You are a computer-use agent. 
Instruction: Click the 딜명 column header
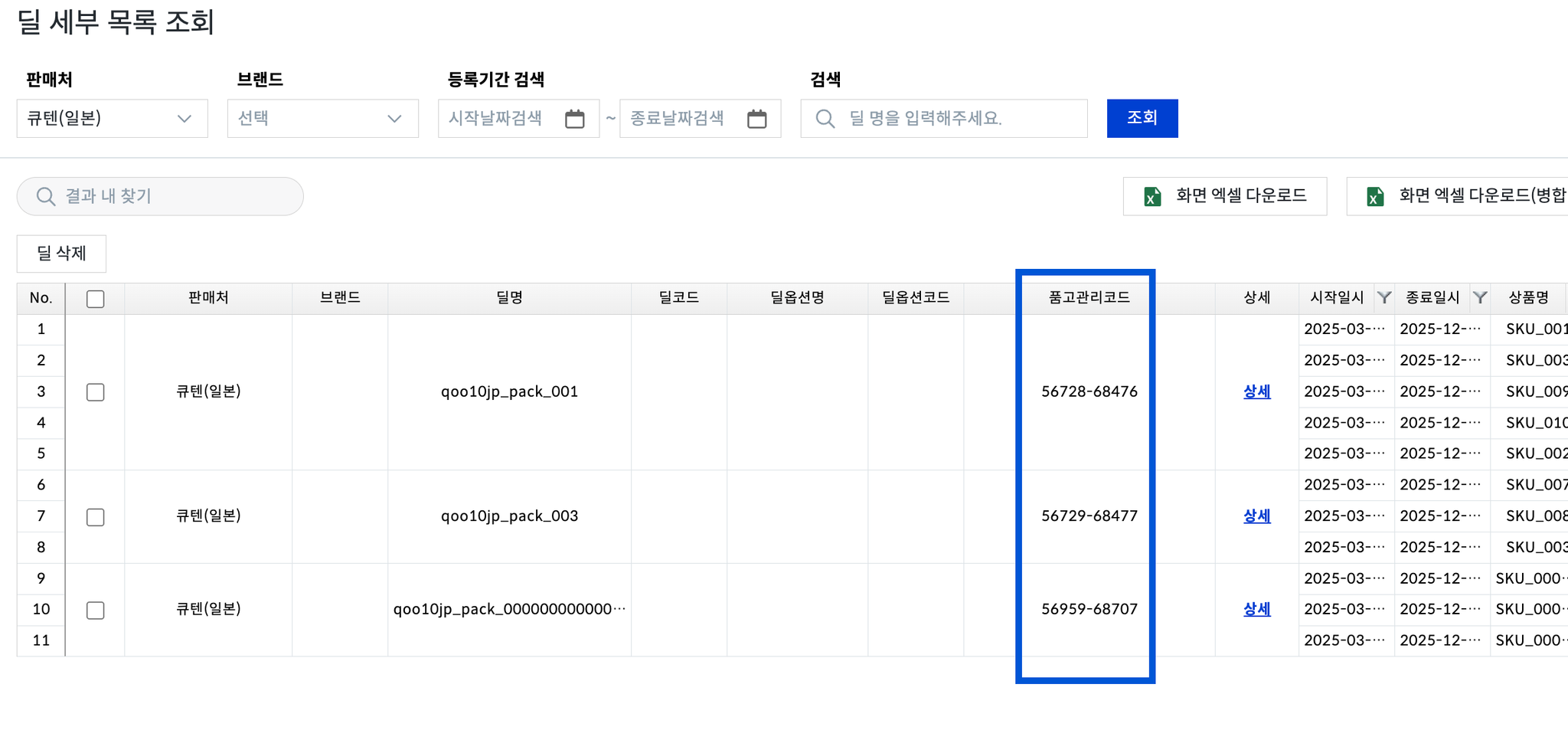click(510, 298)
